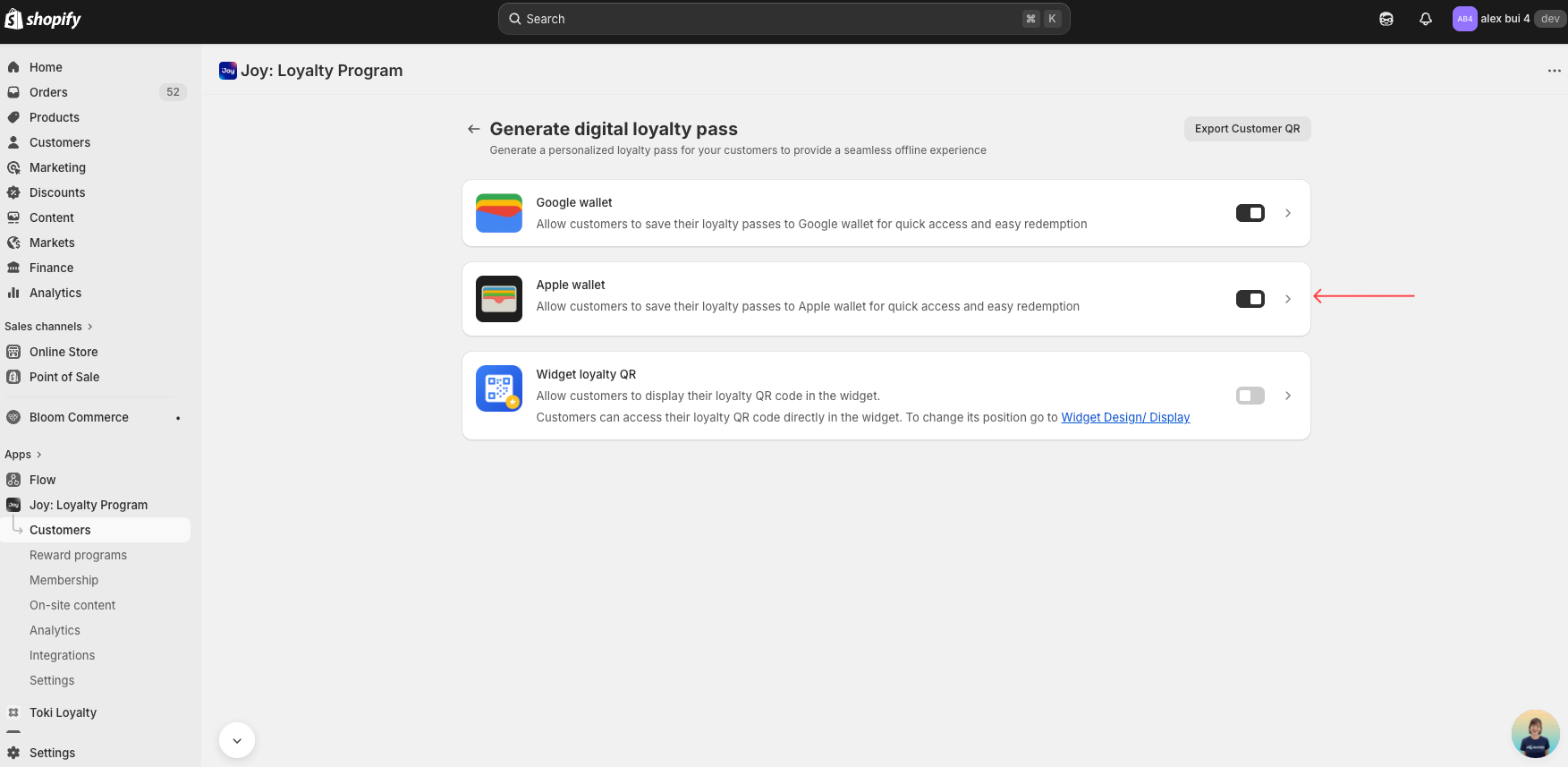Disable the Google wallet toggle
1568x767 pixels.
pyautogui.click(x=1250, y=213)
